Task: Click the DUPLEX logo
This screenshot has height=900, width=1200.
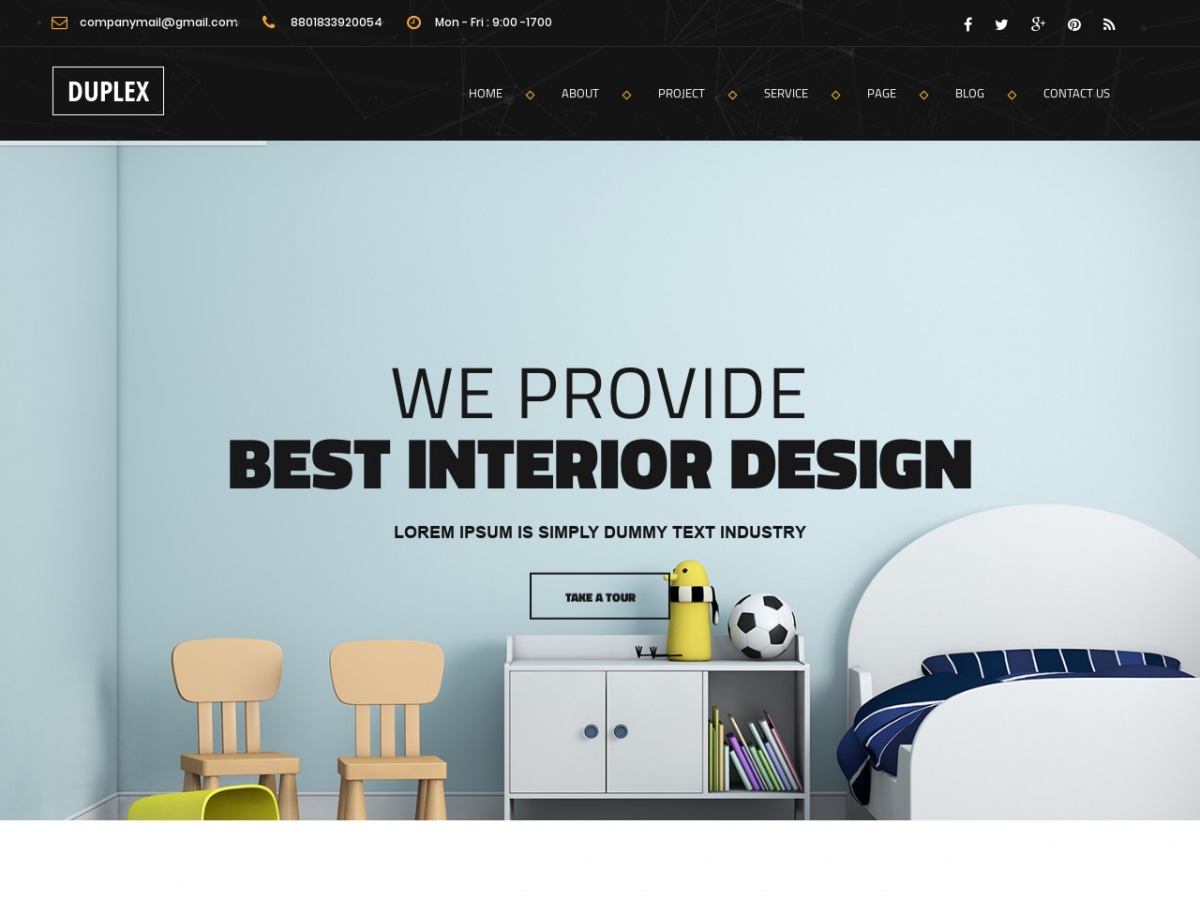Action: point(108,91)
